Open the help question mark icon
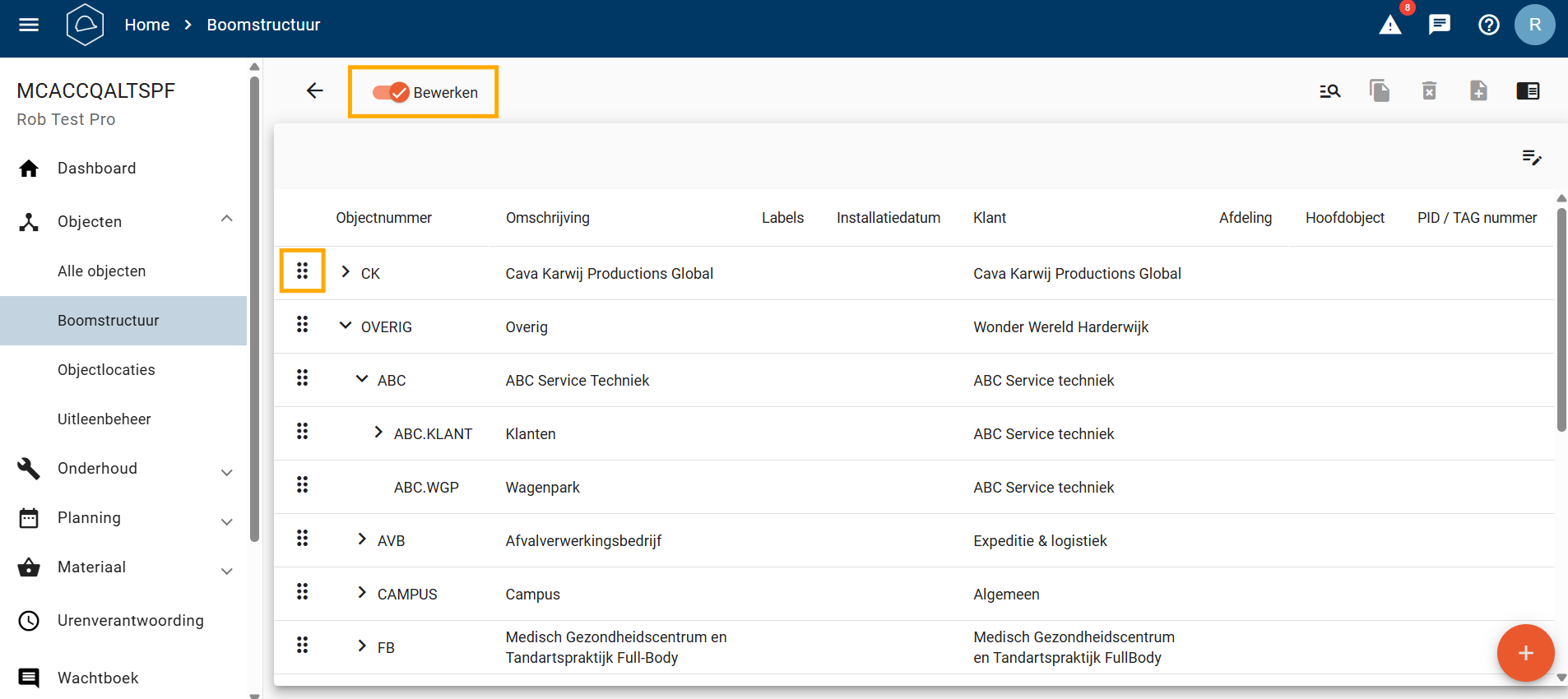1568x699 pixels. click(x=1488, y=25)
